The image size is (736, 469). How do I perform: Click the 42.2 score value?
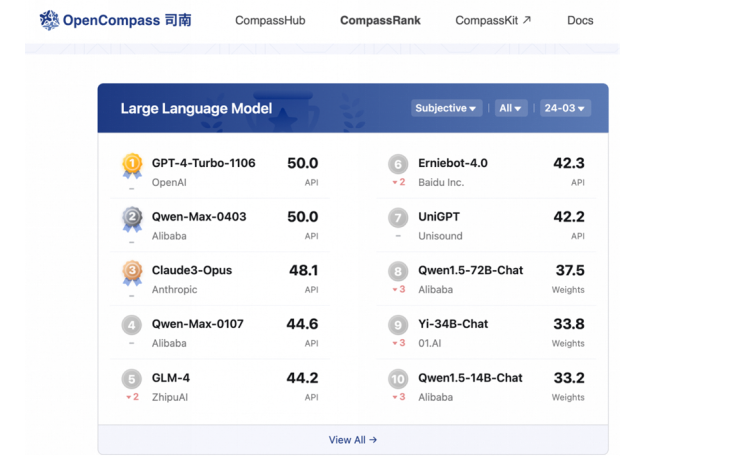(569, 216)
